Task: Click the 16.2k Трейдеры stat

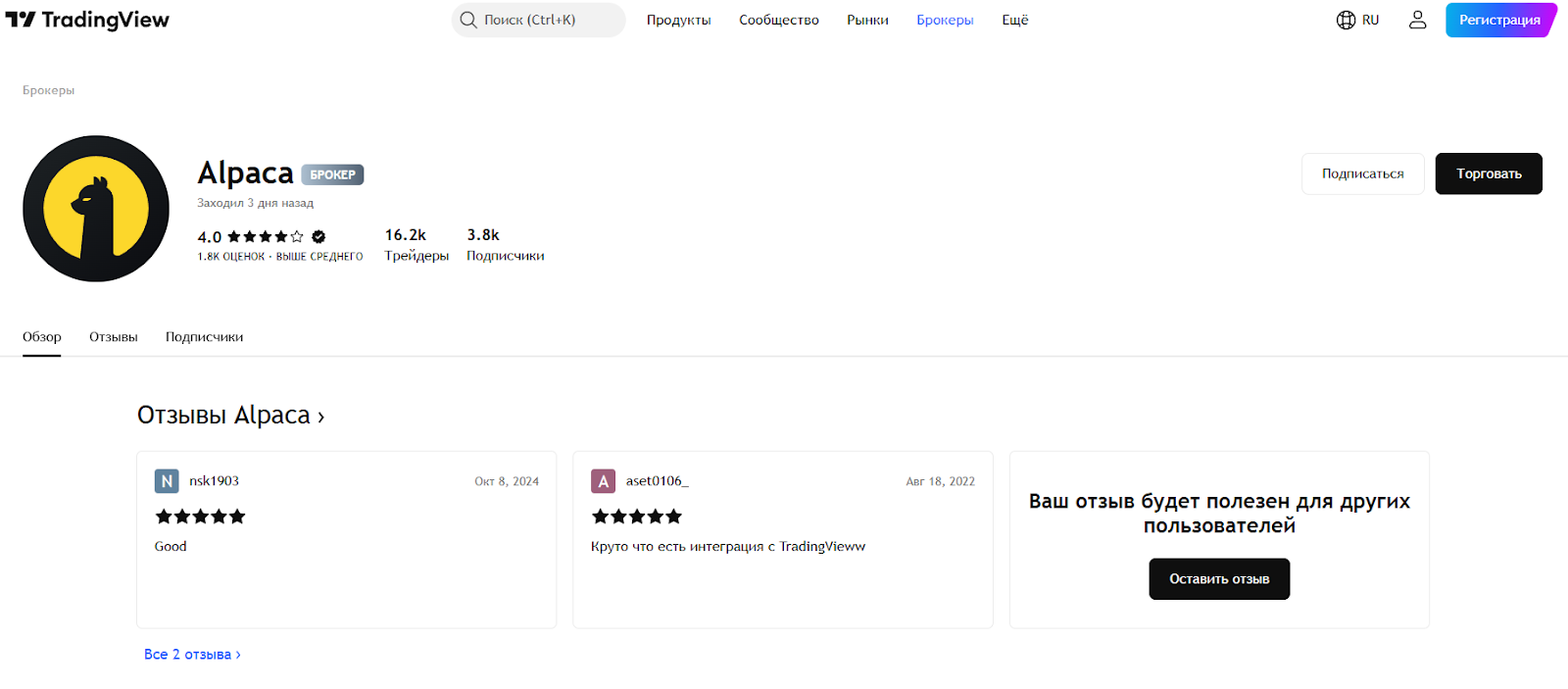Action: point(416,245)
